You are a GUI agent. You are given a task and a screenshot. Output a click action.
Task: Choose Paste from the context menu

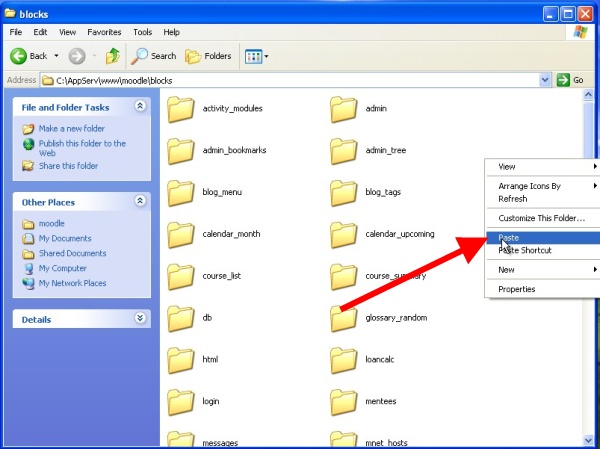click(x=543, y=238)
